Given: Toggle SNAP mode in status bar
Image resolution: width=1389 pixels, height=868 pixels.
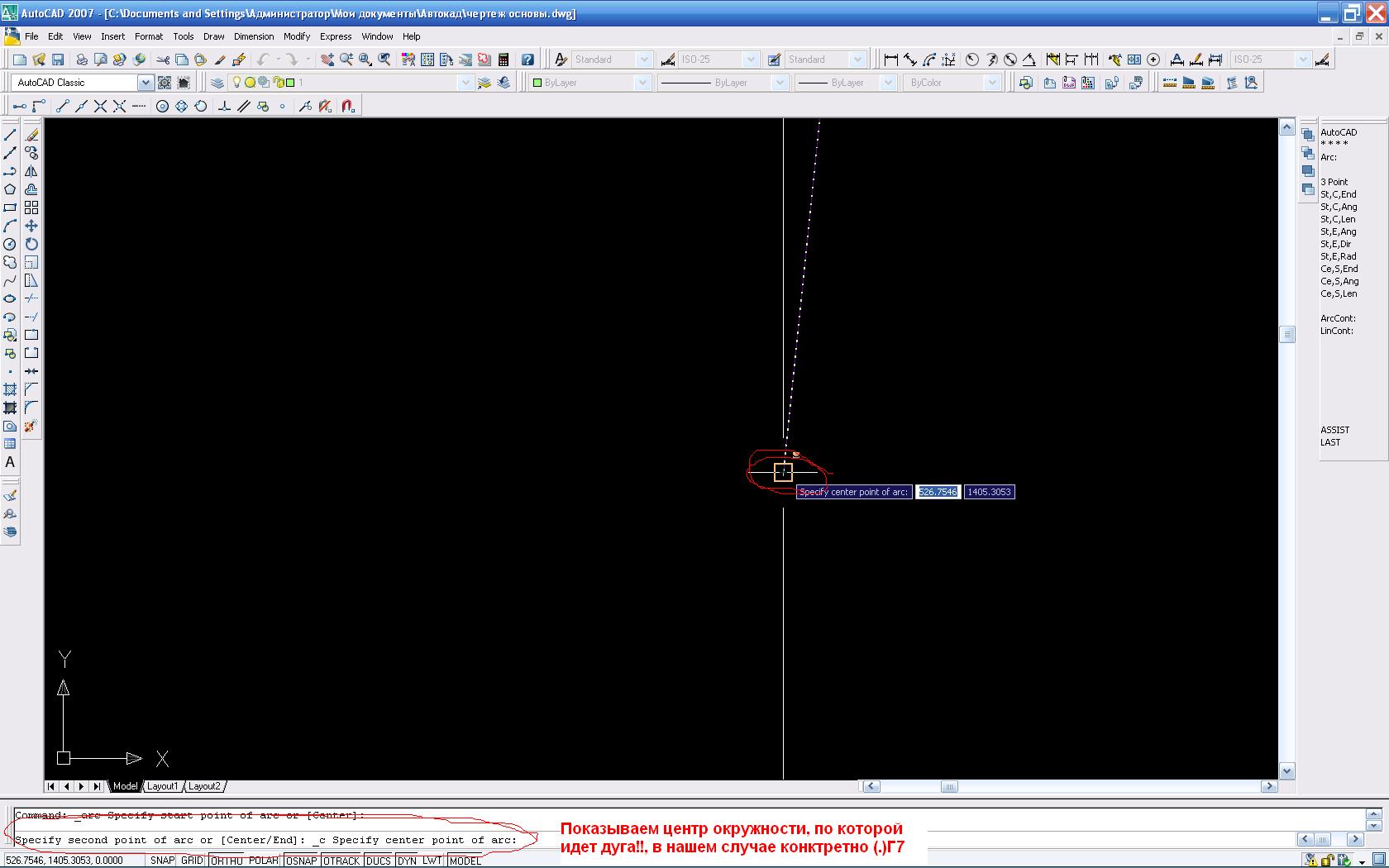Looking at the screenshot, I should click(x=162, y=861).
